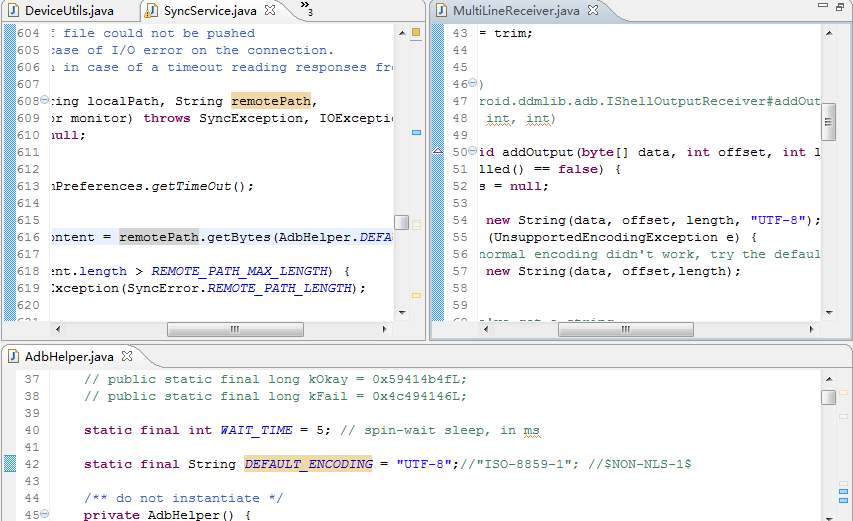The width and height of the screenshot is (853, 521).
Task: Click the highlighted DEFAULT_ENCODING identifier on line 42
Action: [x=308, y=464]
